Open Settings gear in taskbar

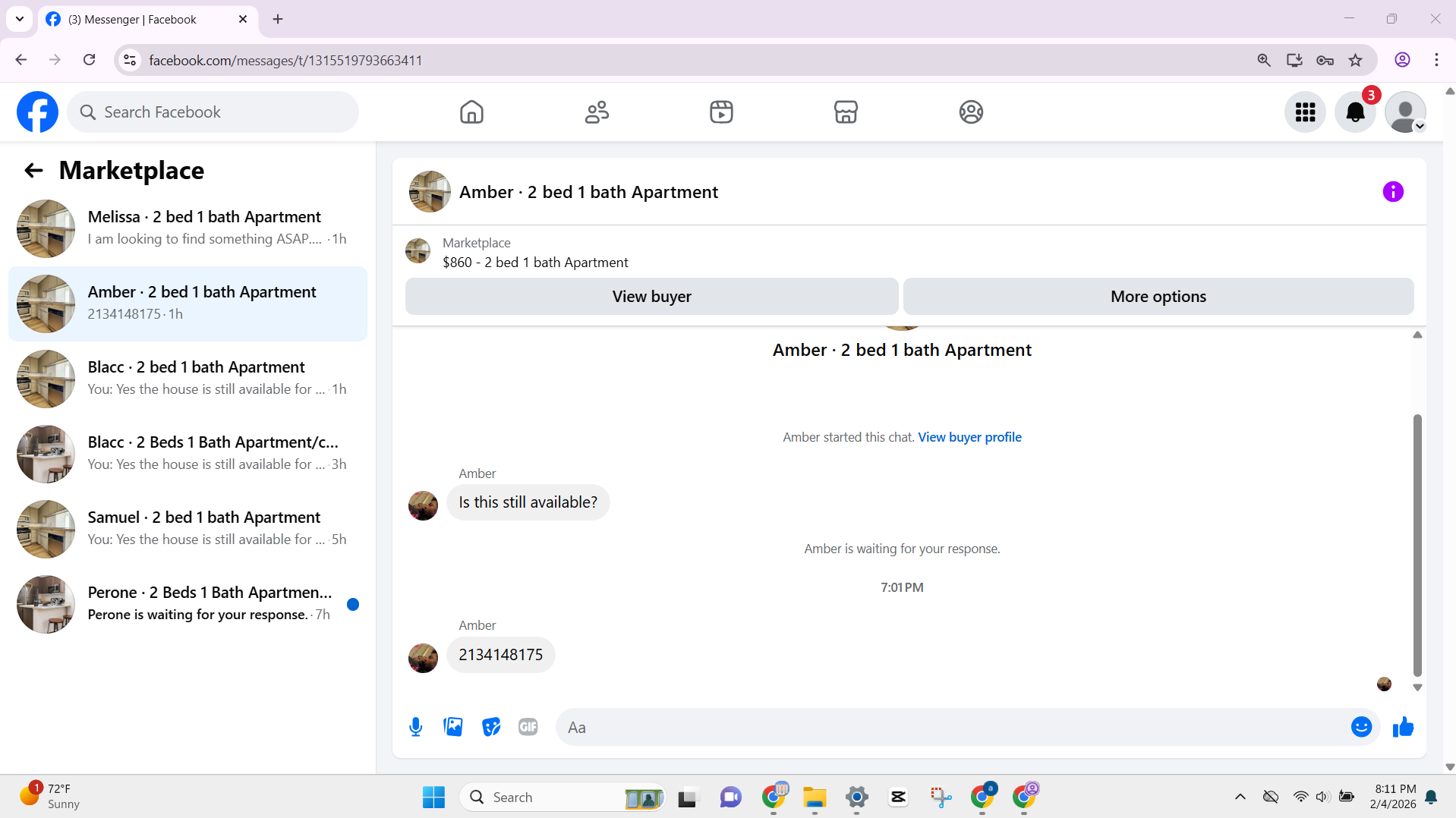[x=856, y=797]
